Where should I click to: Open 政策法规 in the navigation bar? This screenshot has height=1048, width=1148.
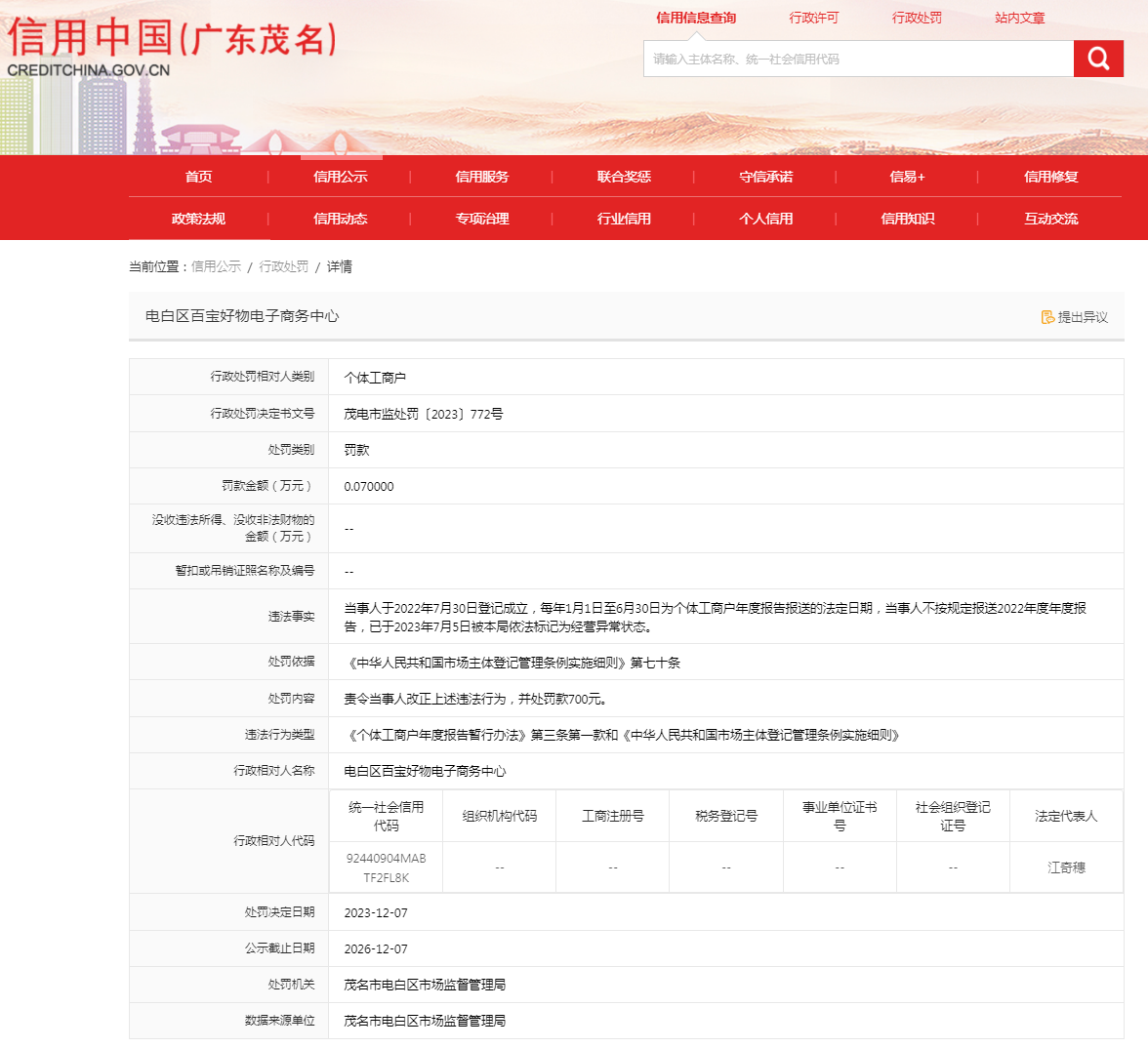click(x=198, y=219)
